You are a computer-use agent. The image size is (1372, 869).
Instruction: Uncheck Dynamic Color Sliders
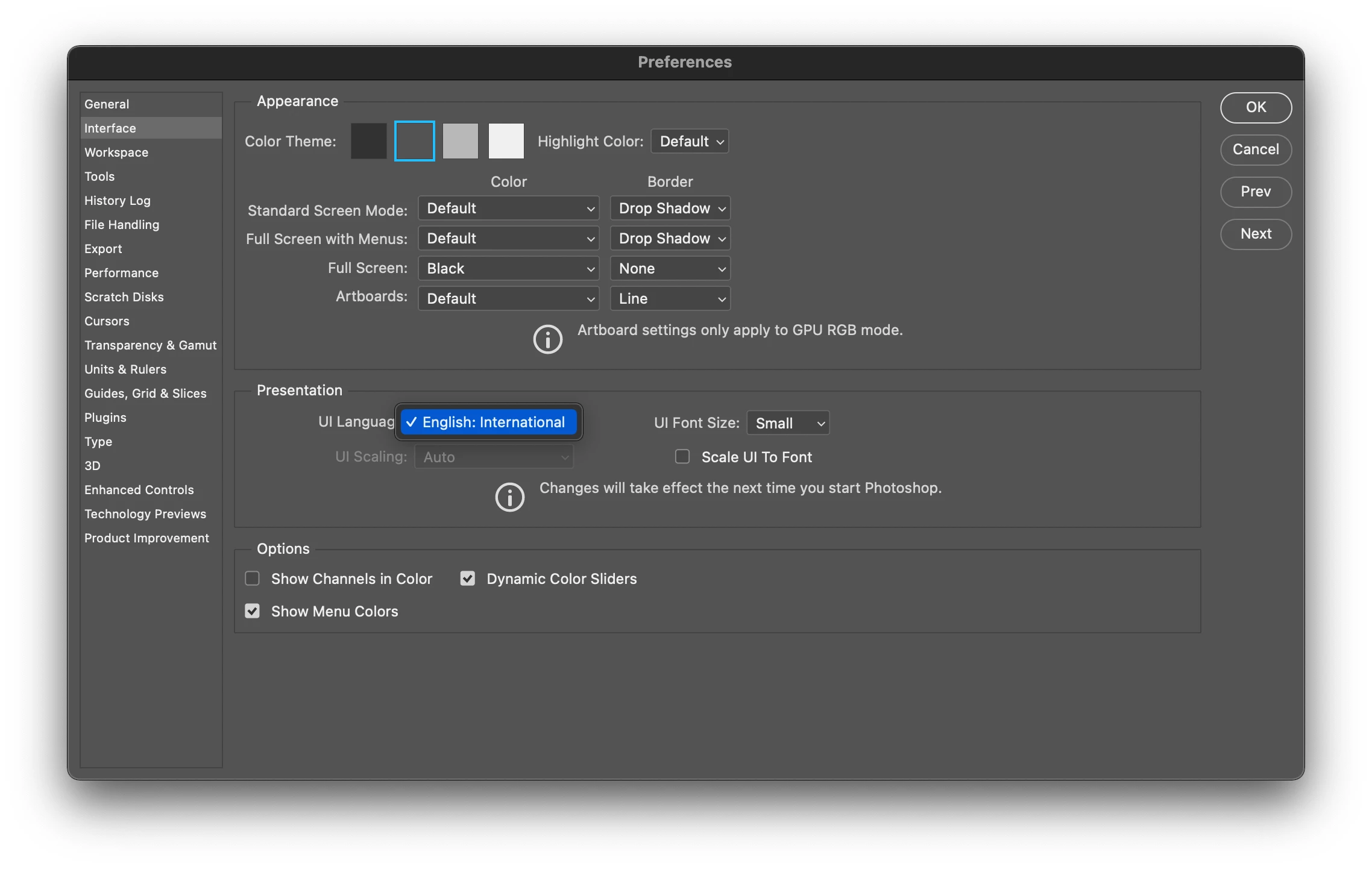(468, 579)
